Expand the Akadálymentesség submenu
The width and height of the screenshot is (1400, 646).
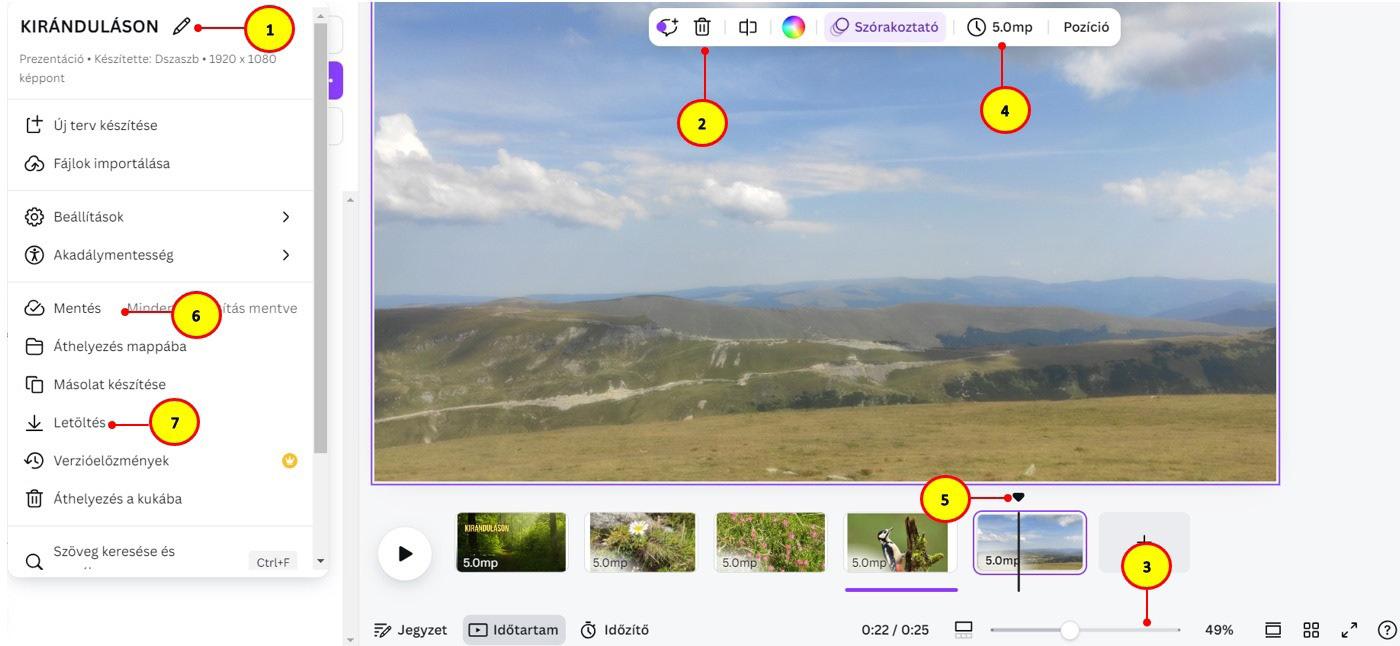point(161,255)
